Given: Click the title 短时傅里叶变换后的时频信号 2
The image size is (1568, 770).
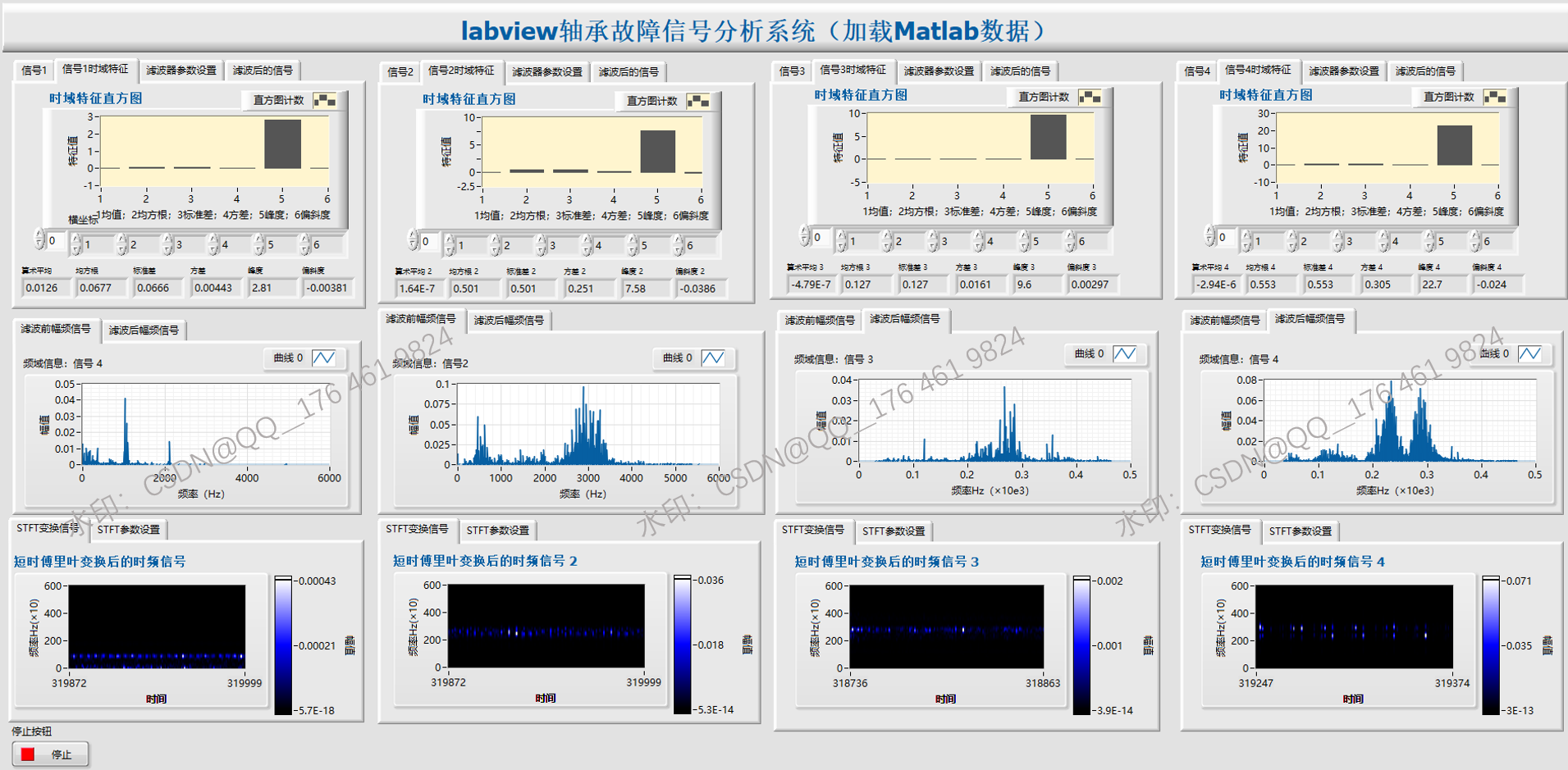Looking at the screenshot, I should 485,561.
